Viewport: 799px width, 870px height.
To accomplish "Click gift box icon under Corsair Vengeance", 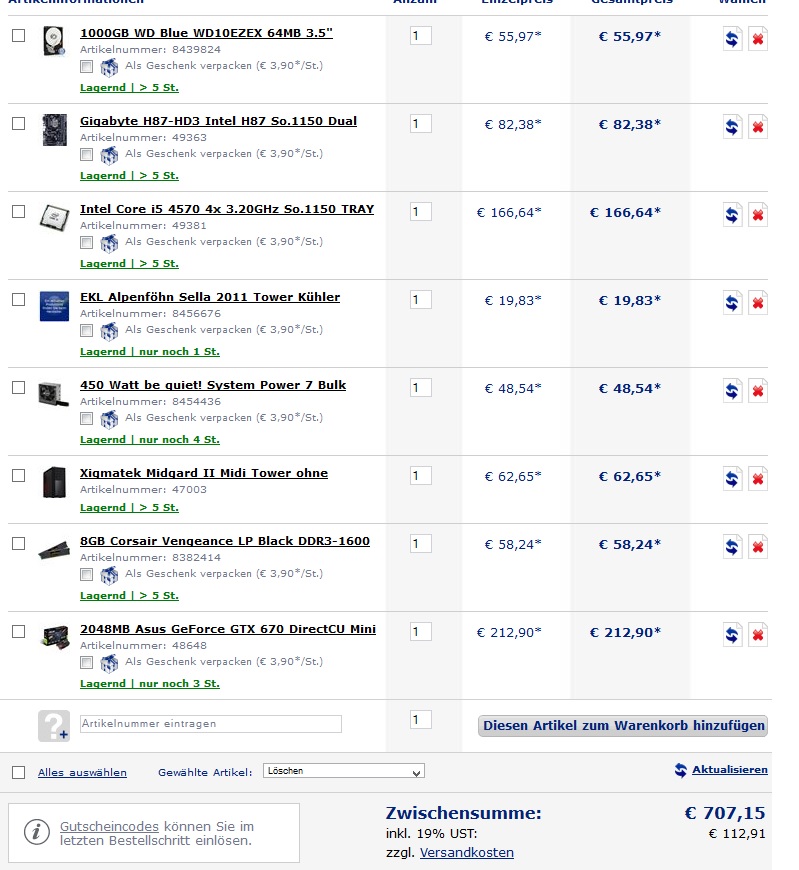I will pyautogui.click(x=109, y=575).
